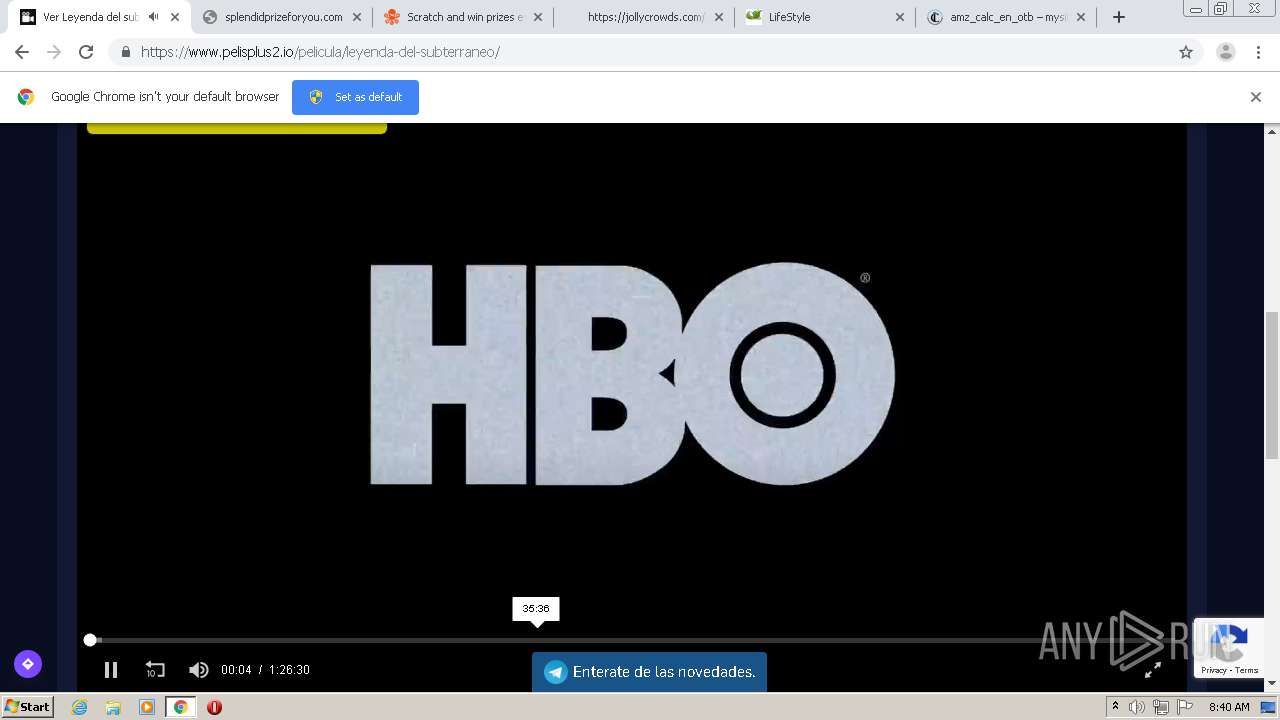Close the 'Ver Leyenda del sub' tab
Screen dimensions: 1280x720
click(175, 17)
